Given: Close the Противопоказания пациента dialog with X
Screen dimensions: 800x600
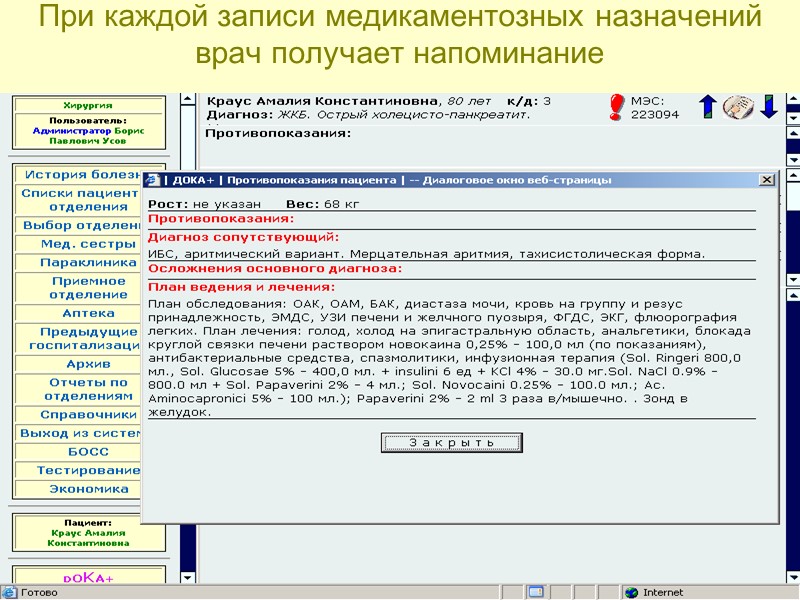Looking at the screenshot, I should click(x=766, y=180).
